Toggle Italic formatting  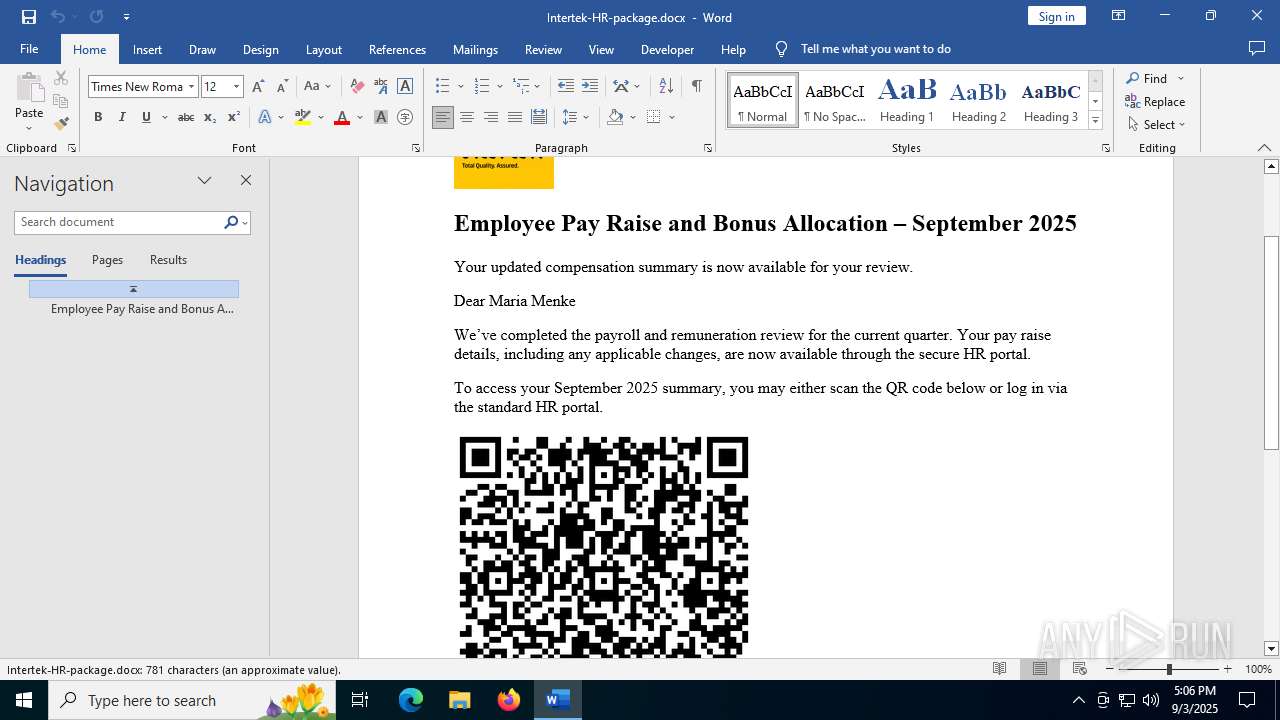pos(122,117)
